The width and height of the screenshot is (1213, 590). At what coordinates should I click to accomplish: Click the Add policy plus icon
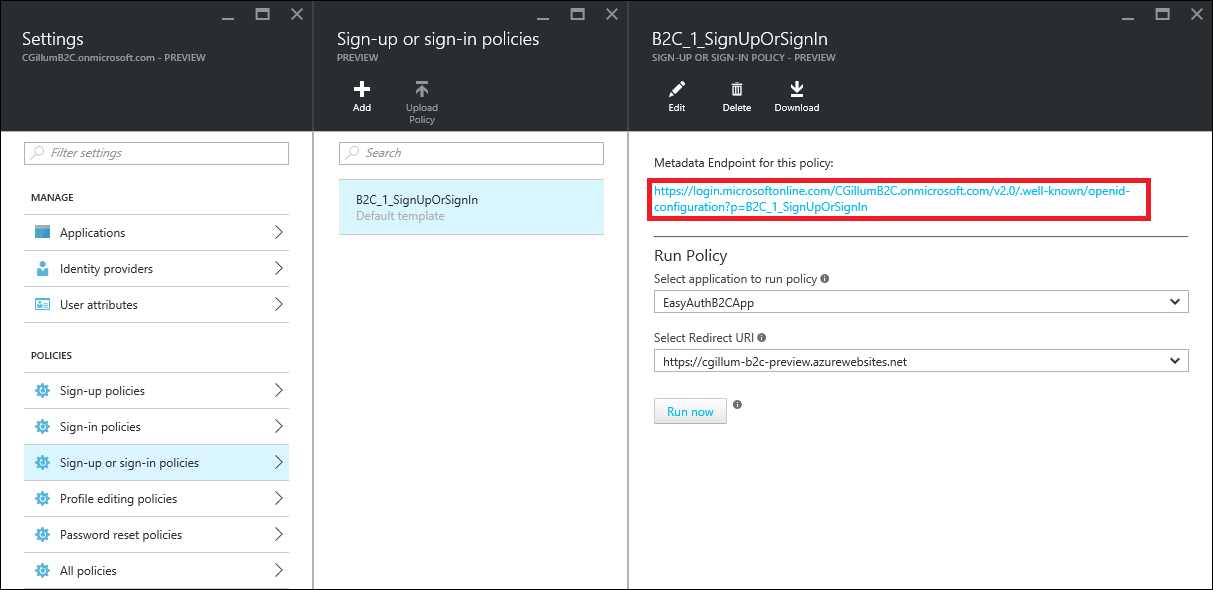click(362, 90)
